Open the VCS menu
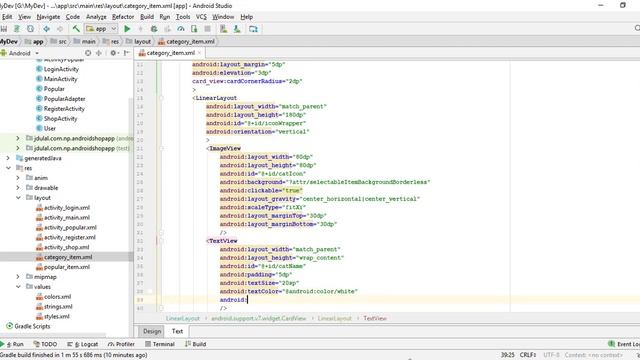Image resolution: width=640 pixels, height=360 pixels. point(201,17)
